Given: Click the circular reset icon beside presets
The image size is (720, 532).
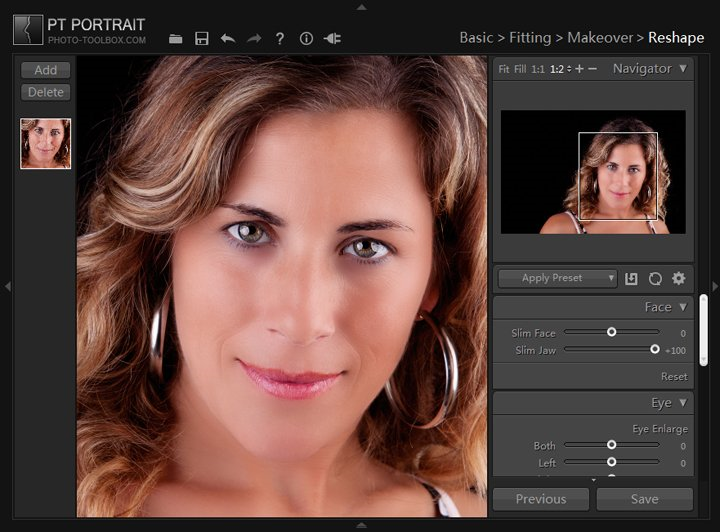Looking at the screenshot, I should 655,279.
